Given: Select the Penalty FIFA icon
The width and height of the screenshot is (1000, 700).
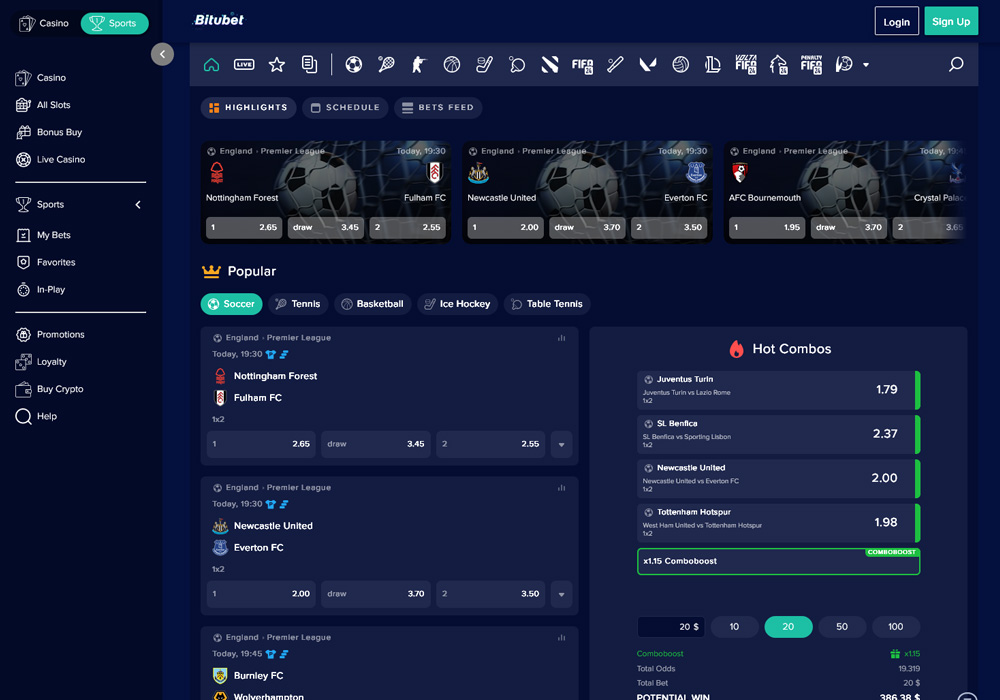Looking at the screenshot, I should pyautogui.click(x=811, y=64).
